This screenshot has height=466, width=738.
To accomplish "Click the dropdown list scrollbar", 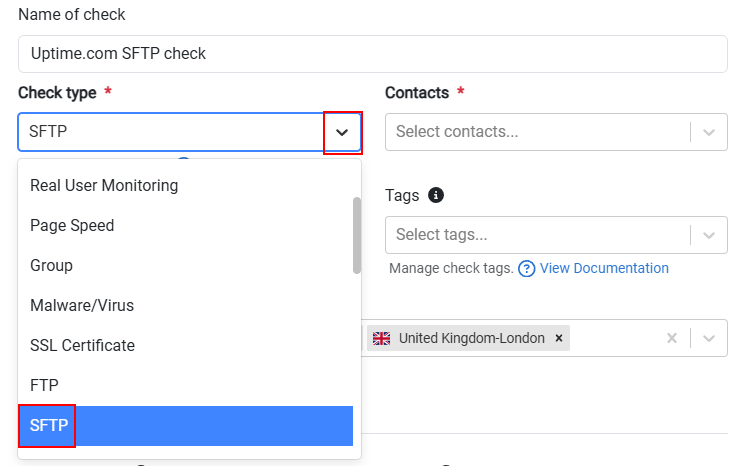I will [x=357, y=235].
